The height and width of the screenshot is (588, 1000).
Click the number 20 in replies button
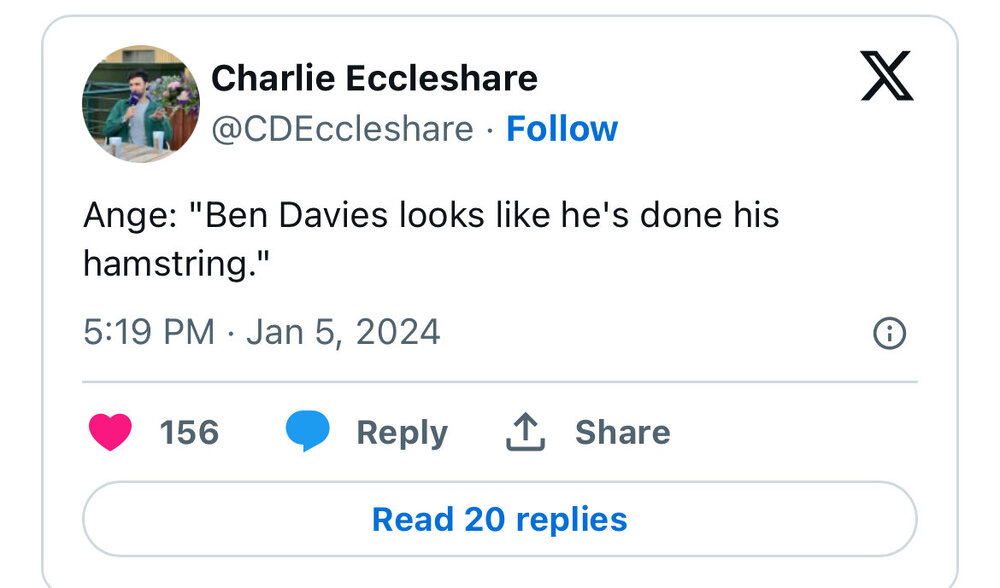coord(484,519)
